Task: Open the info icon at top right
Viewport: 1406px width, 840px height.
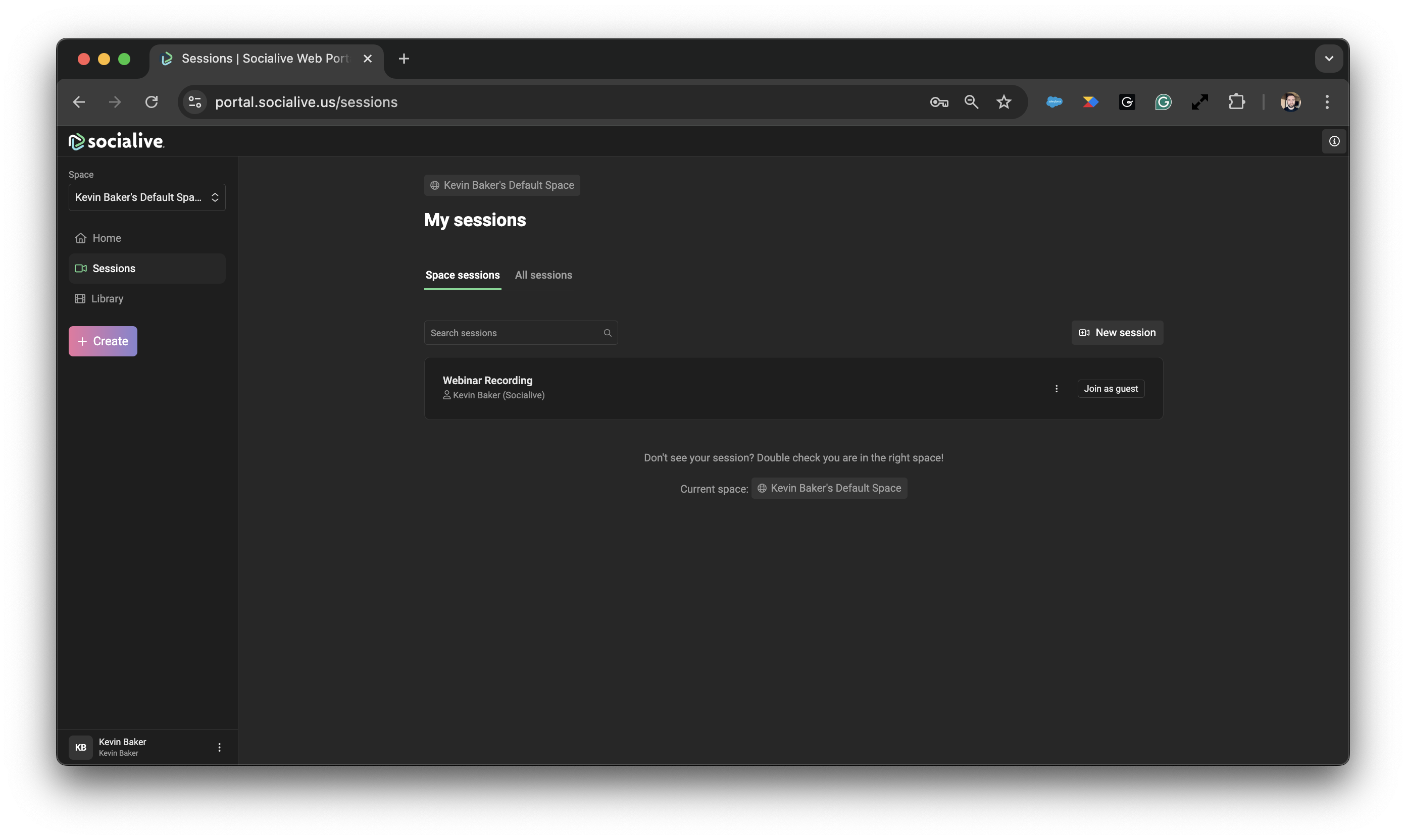Action: (1334, 141)
